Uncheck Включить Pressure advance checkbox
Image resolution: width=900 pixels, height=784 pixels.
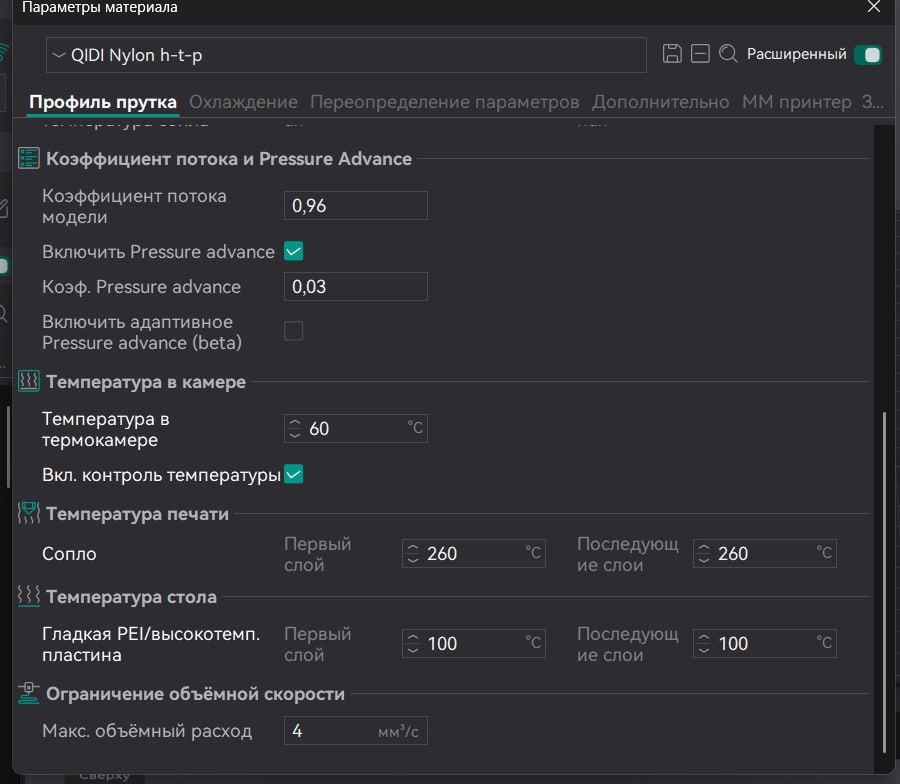click(294, 252)
